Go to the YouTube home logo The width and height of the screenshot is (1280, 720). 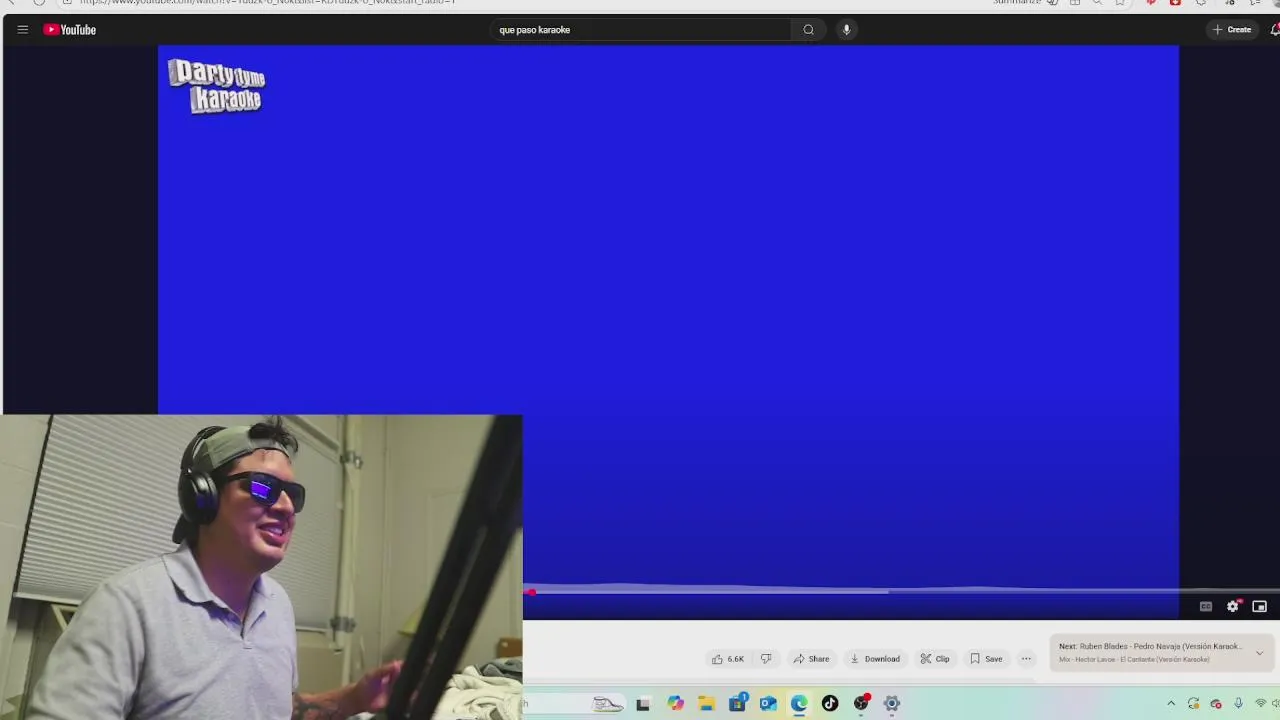pos(69,30)
